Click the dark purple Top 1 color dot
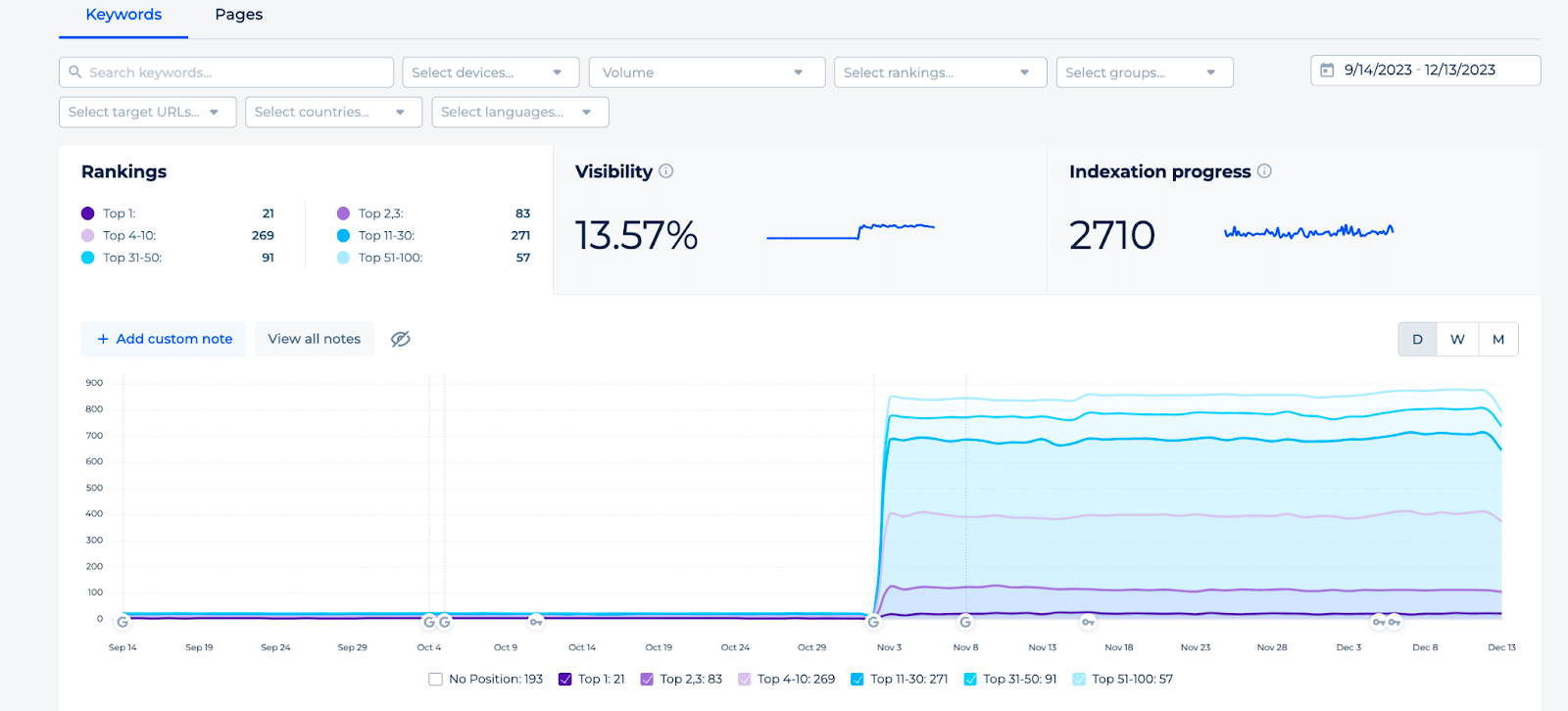The image size is (1568, 711). pos(87,213)
